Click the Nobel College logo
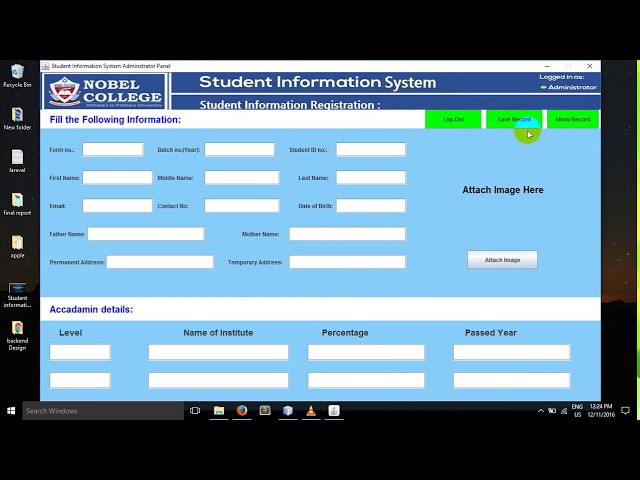The height and width of the screenshot is (480, 640). (x=104, y=92)
